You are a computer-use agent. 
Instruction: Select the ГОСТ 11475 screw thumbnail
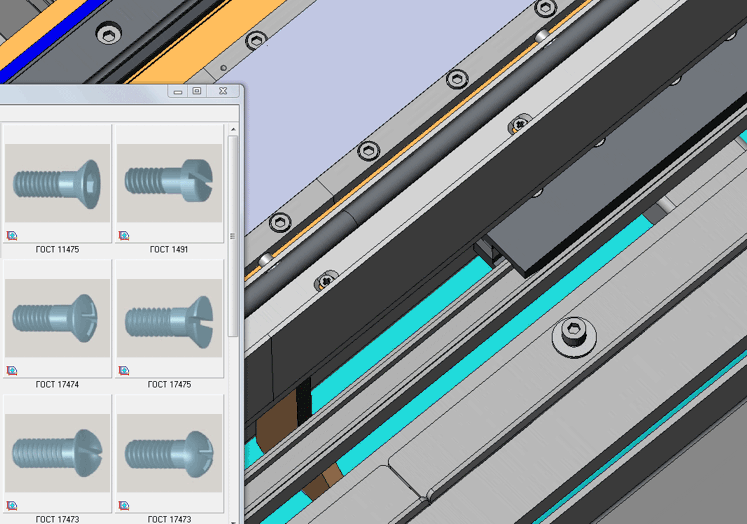point(57,184)
